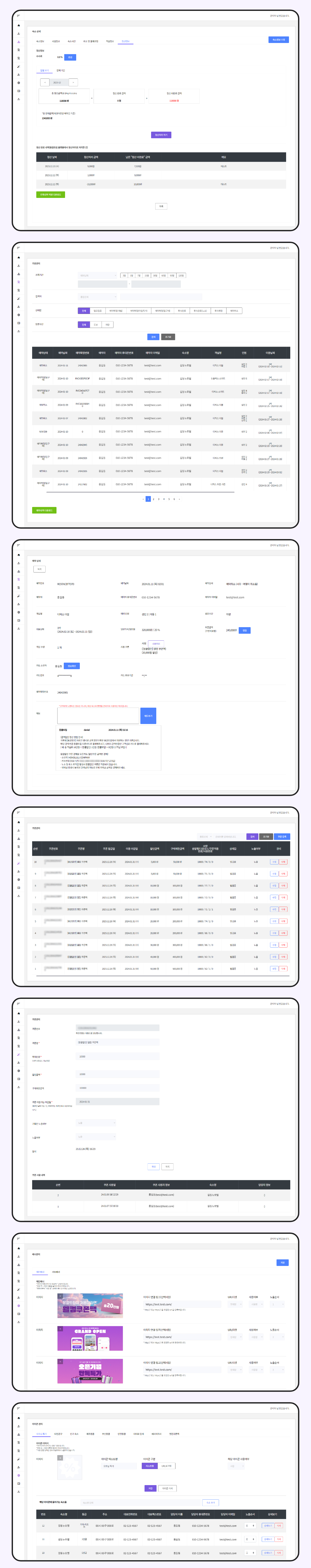Open the date-type dropdown in the reservation search form

pyautogui.click(x=97, y=276)
